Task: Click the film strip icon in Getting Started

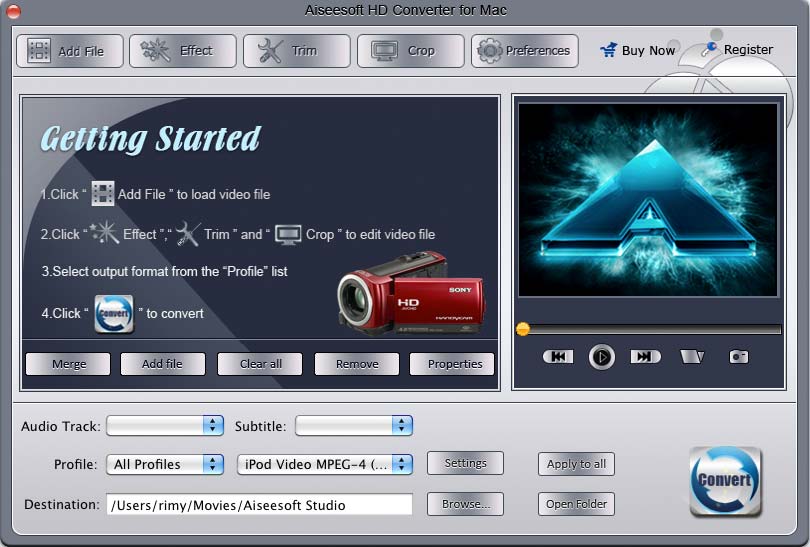Action: [x=103, y=194]
